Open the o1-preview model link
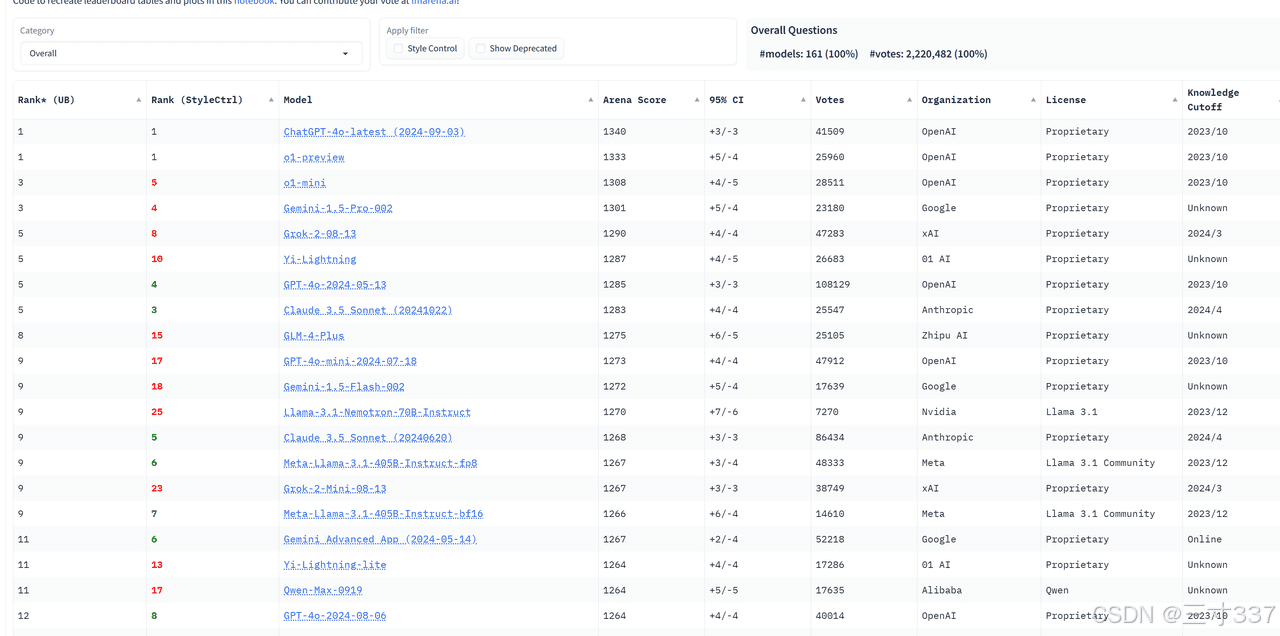1280x636 pixels. point(314,157)
